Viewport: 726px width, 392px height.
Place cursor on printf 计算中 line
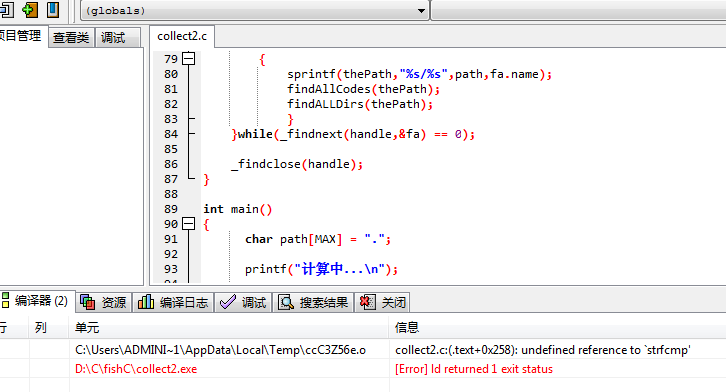pos(321,269)
